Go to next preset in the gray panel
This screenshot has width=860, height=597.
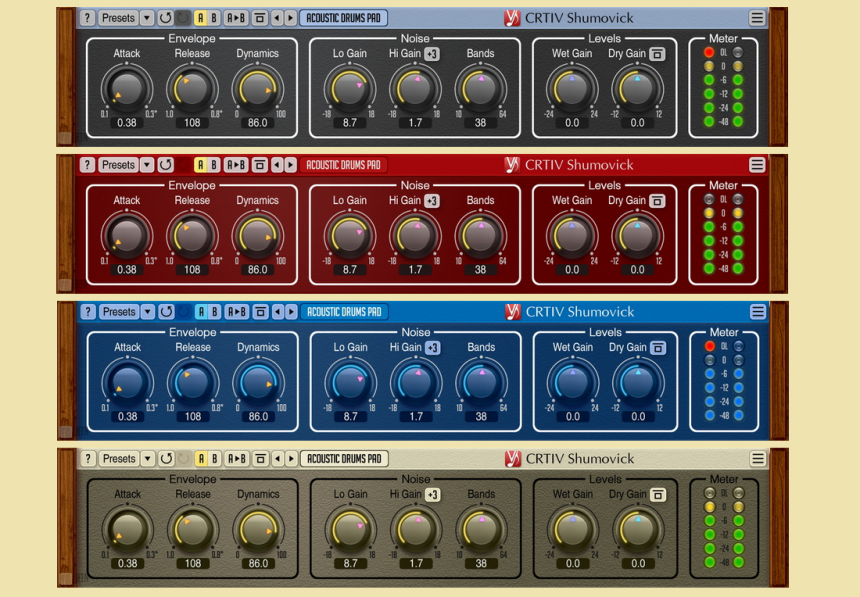[x=290, y=18]
